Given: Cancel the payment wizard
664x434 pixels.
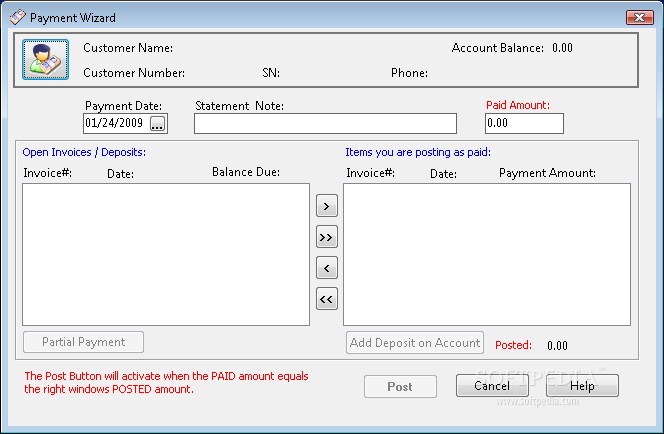Looking at the screenshot, I should tap(492, 386).
